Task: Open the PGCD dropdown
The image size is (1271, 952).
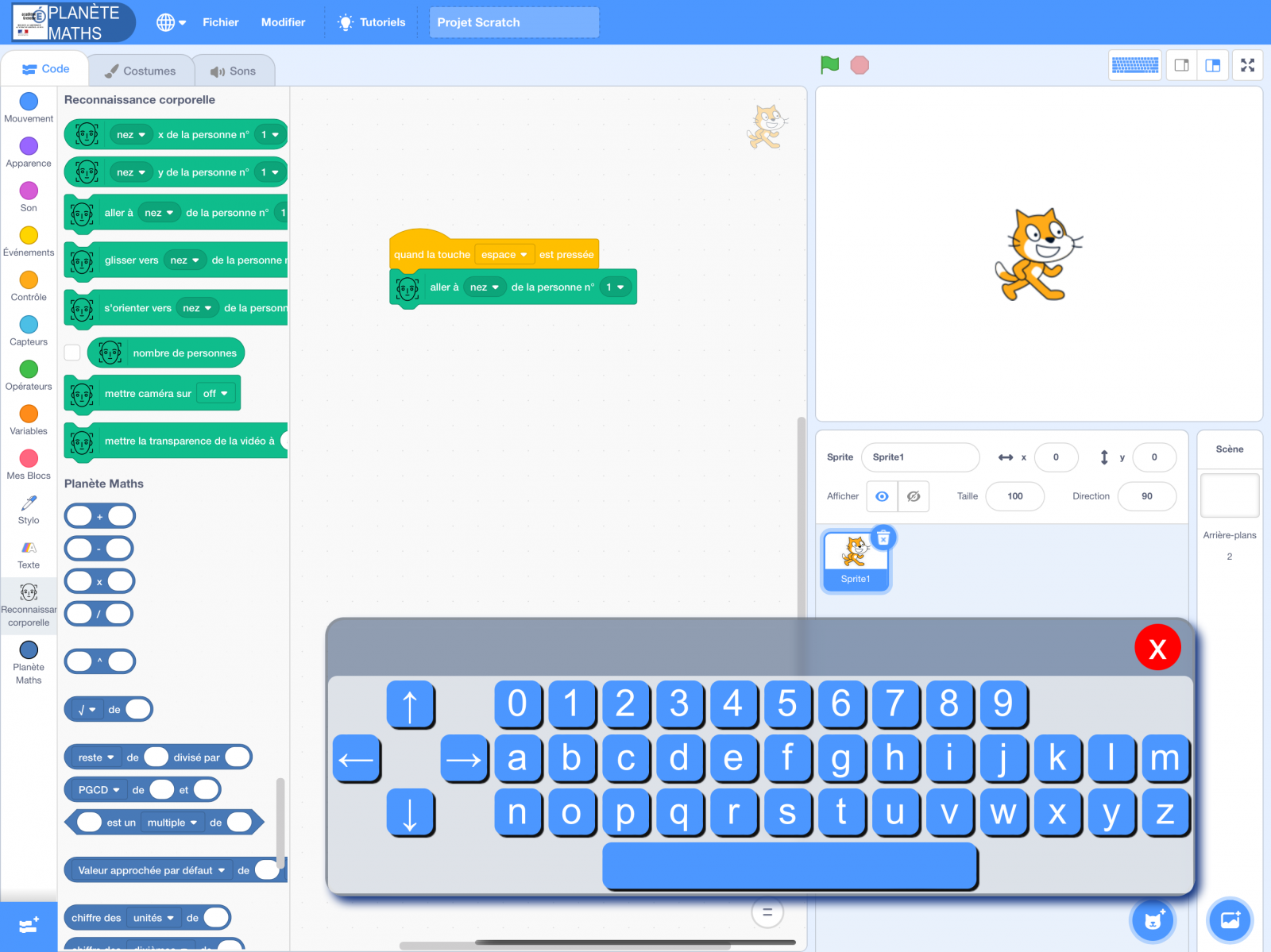Action: coord(99,790)
